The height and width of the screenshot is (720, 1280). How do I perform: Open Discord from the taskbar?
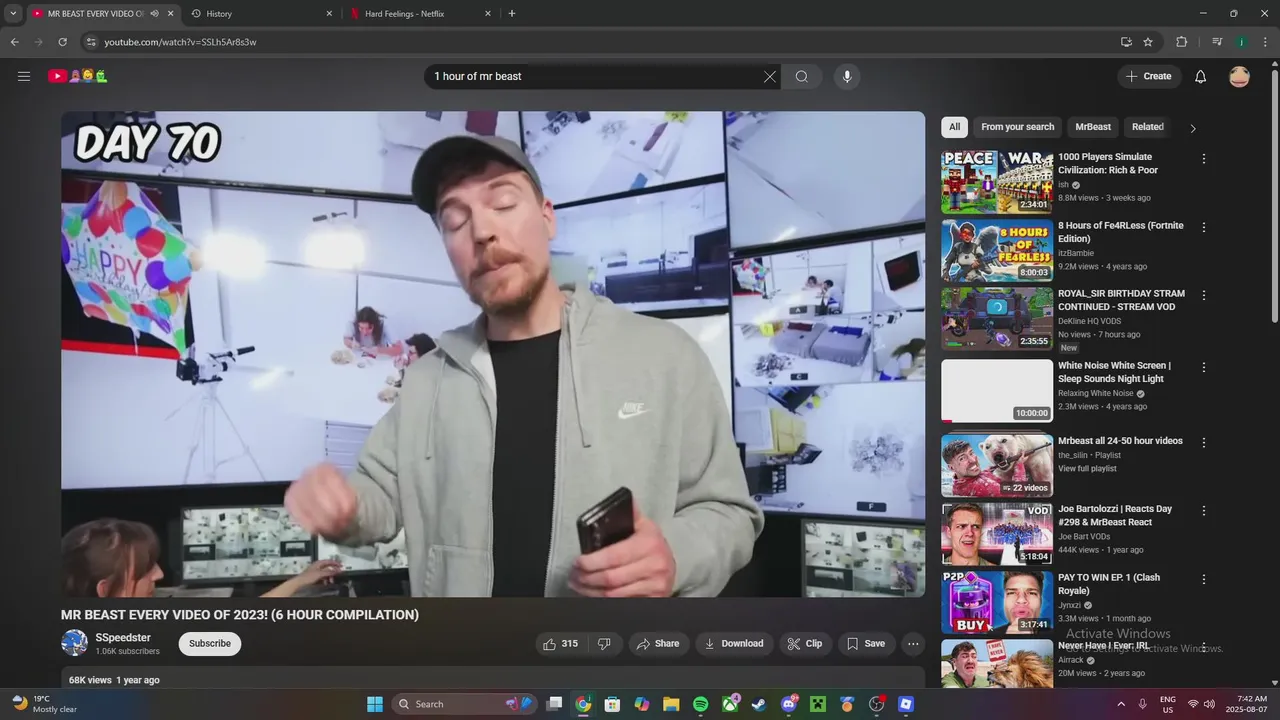789,704
